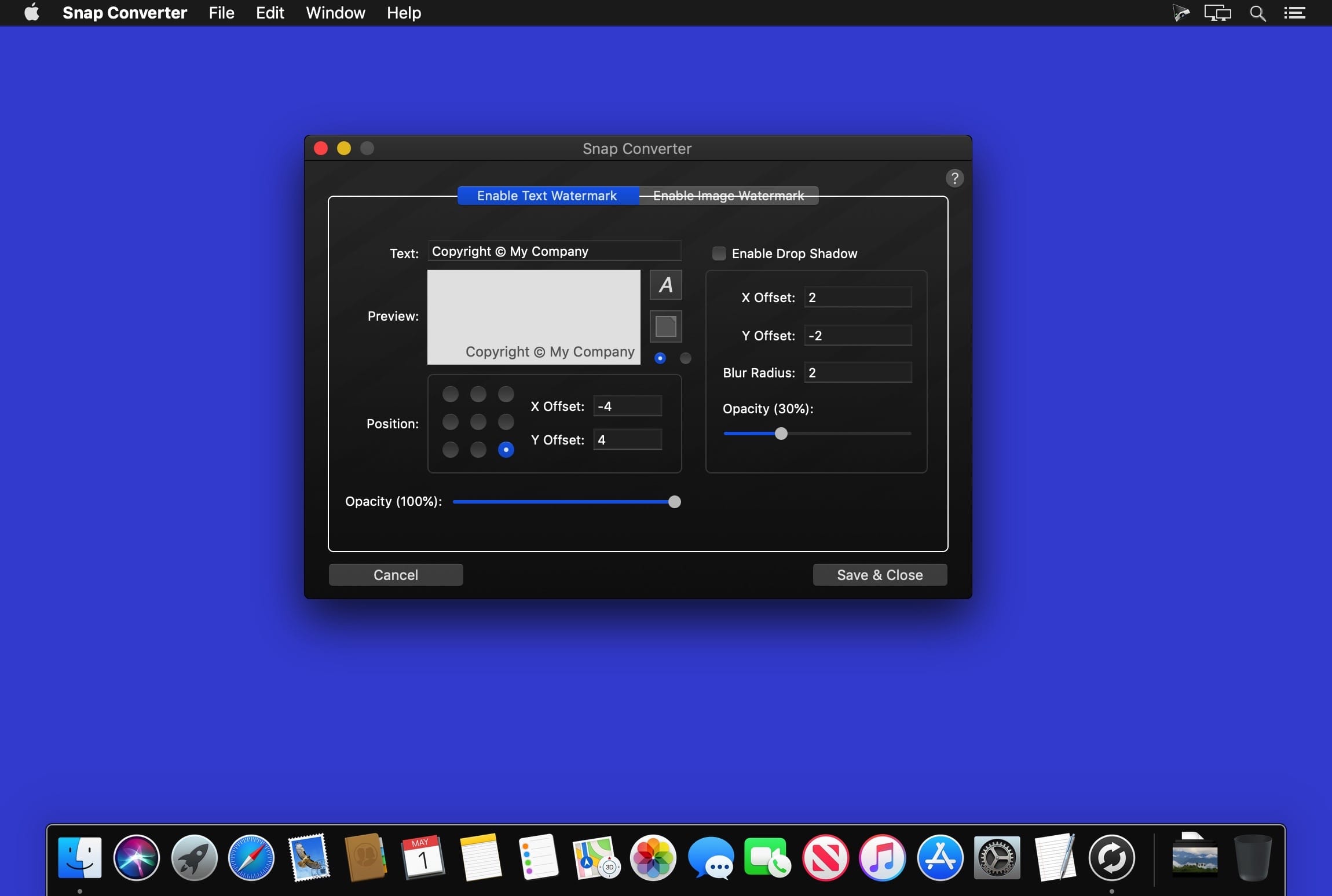The image size is (1332, 896).
Task: Click the shadow Y Offset field
Action: [x=858, y=336]
